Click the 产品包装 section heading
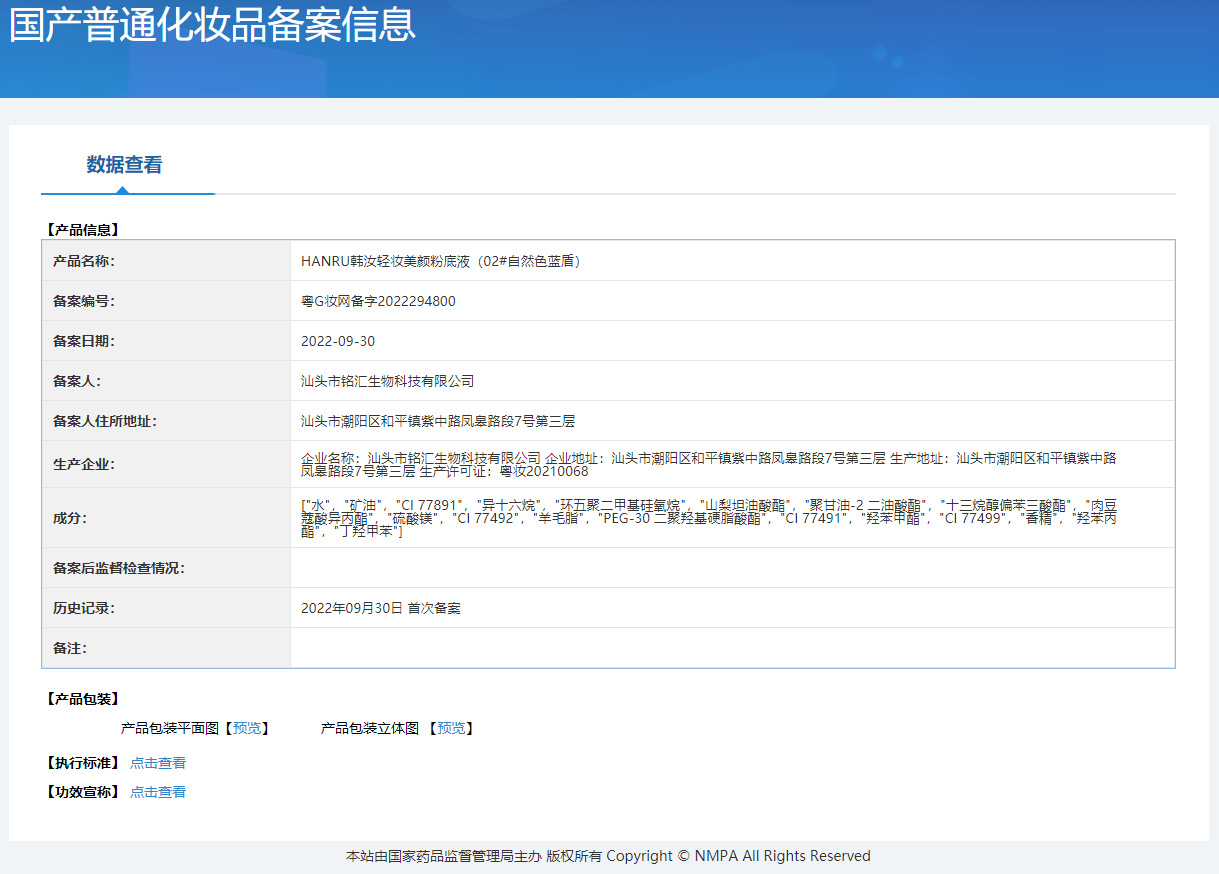Viewport: 1219px width, 874px height. (82, 699)
